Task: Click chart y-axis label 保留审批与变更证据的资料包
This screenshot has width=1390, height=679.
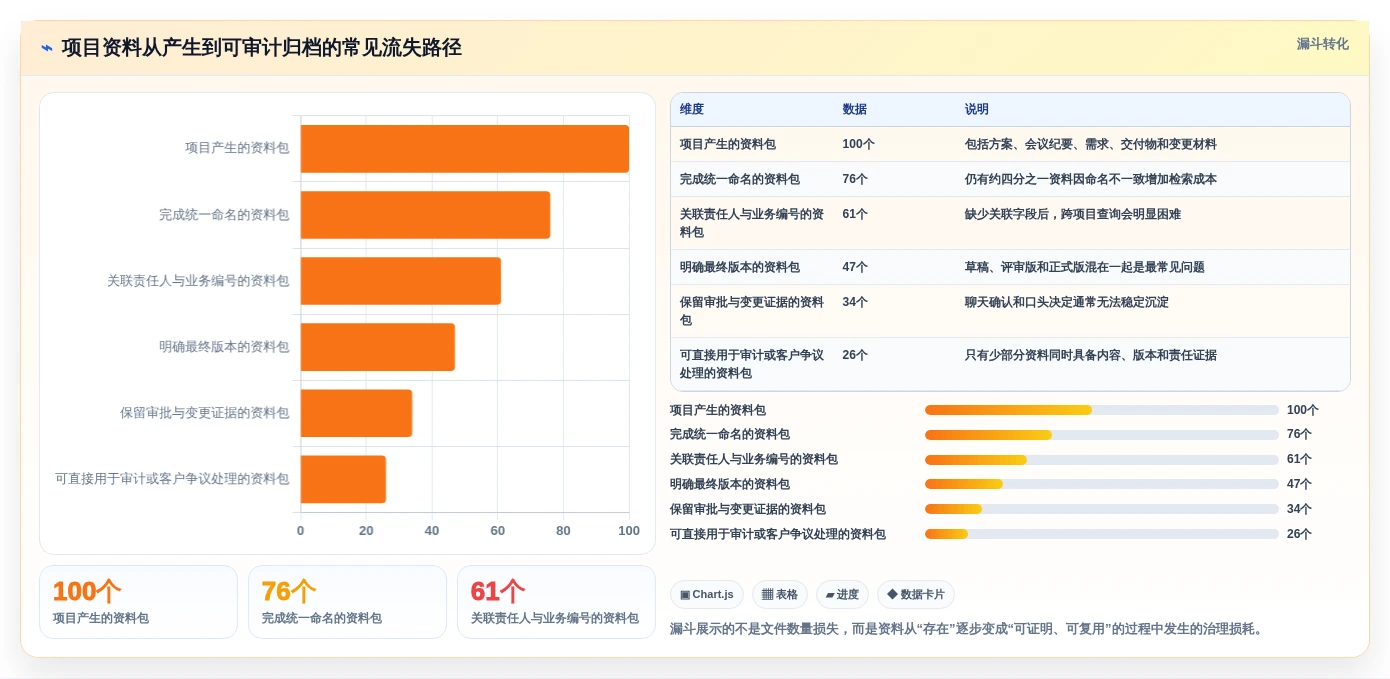Action: pyautogui.click(x=205, y=413)
